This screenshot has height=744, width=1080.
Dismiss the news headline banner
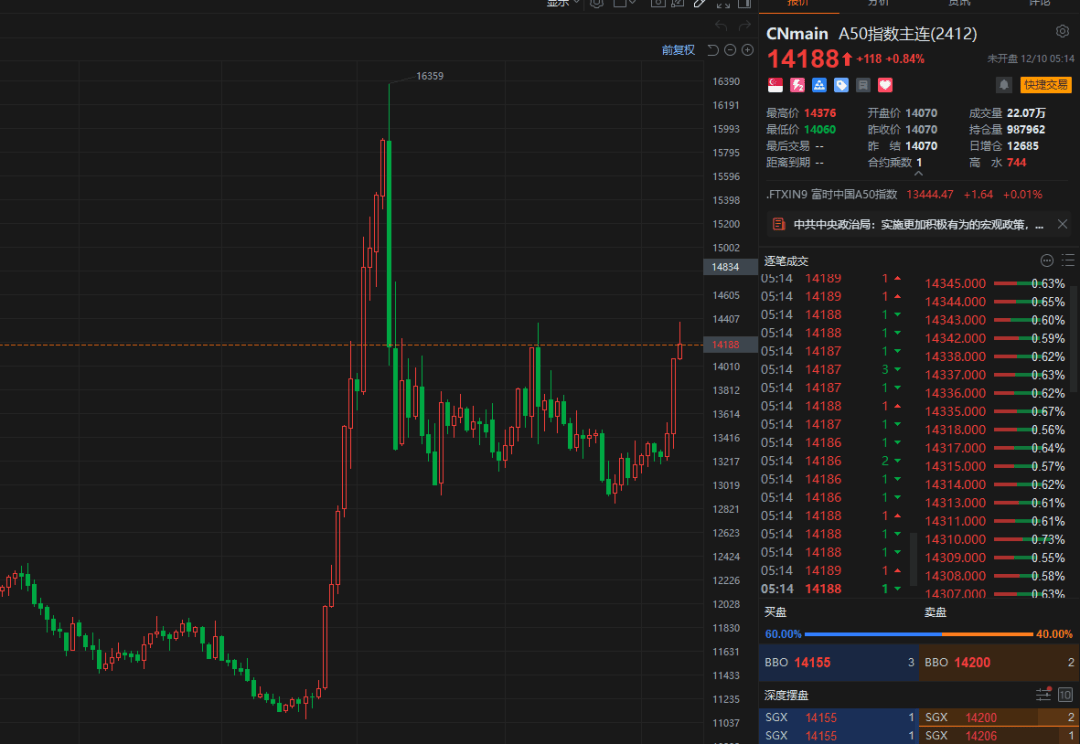[x=1063, y=224]
